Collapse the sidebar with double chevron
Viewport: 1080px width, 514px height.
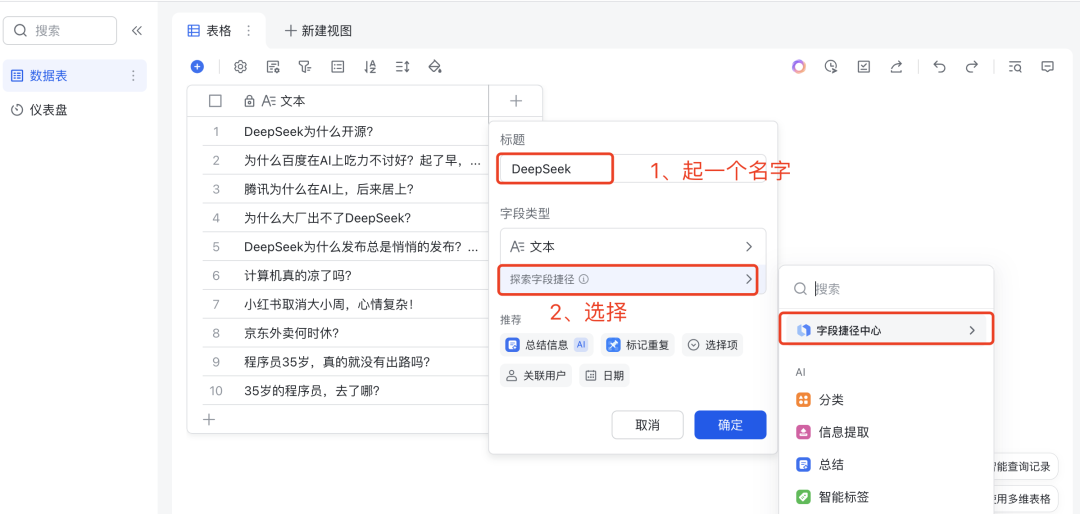pyautogui.click(x=137, y=30)
